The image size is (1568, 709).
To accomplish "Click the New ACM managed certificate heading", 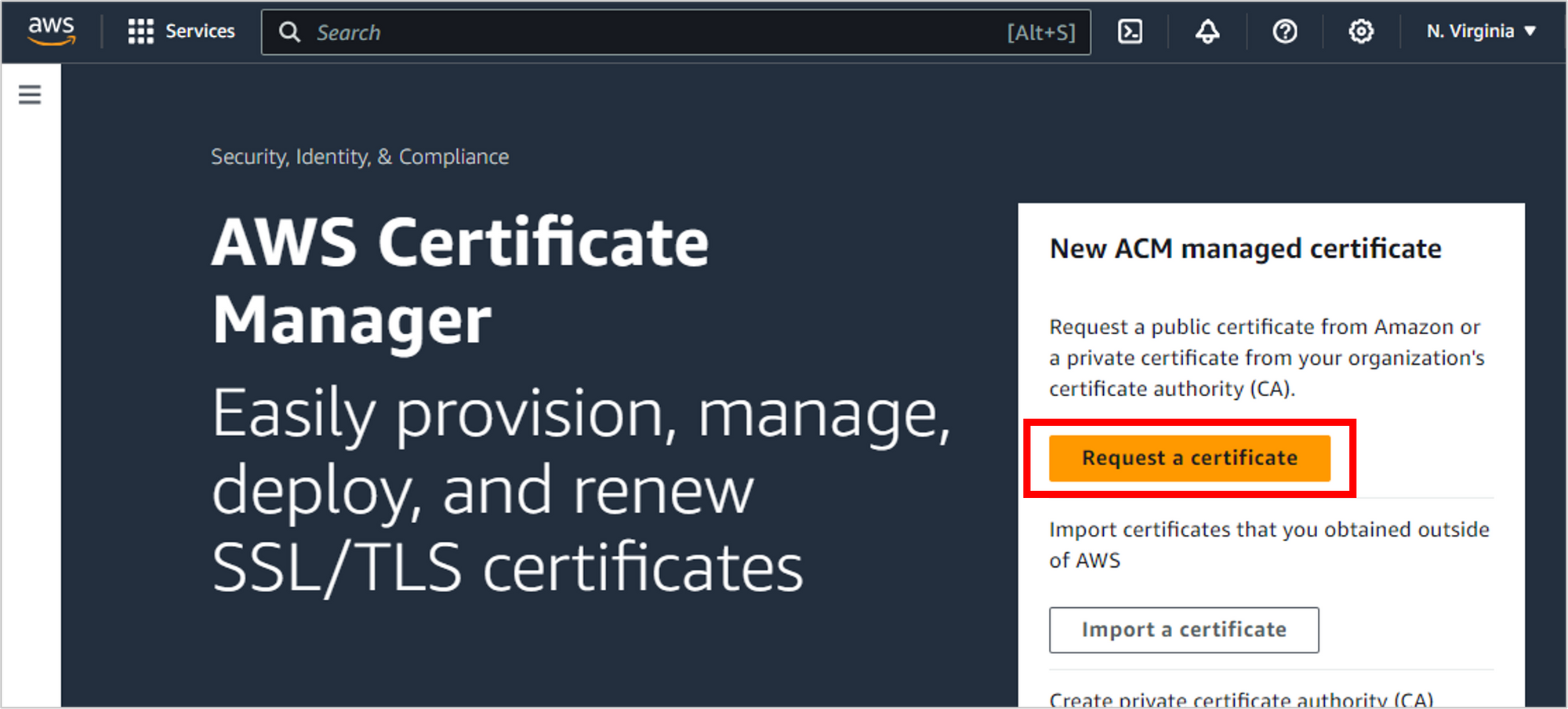I will click(x=1245, y=249).
